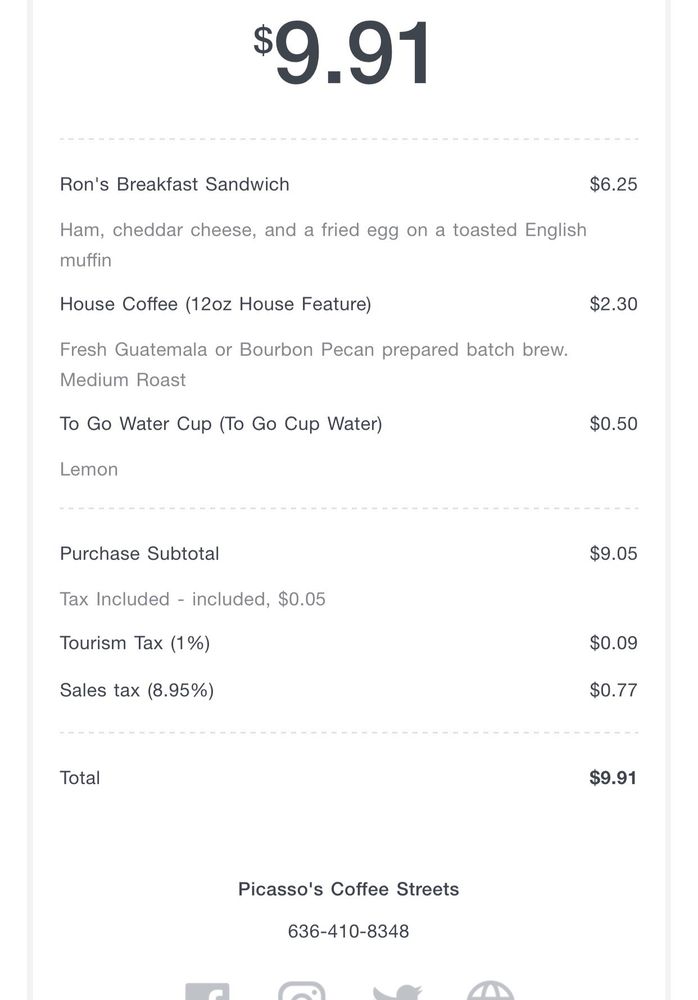Open the Twitter bird icon

pos(397,992)
